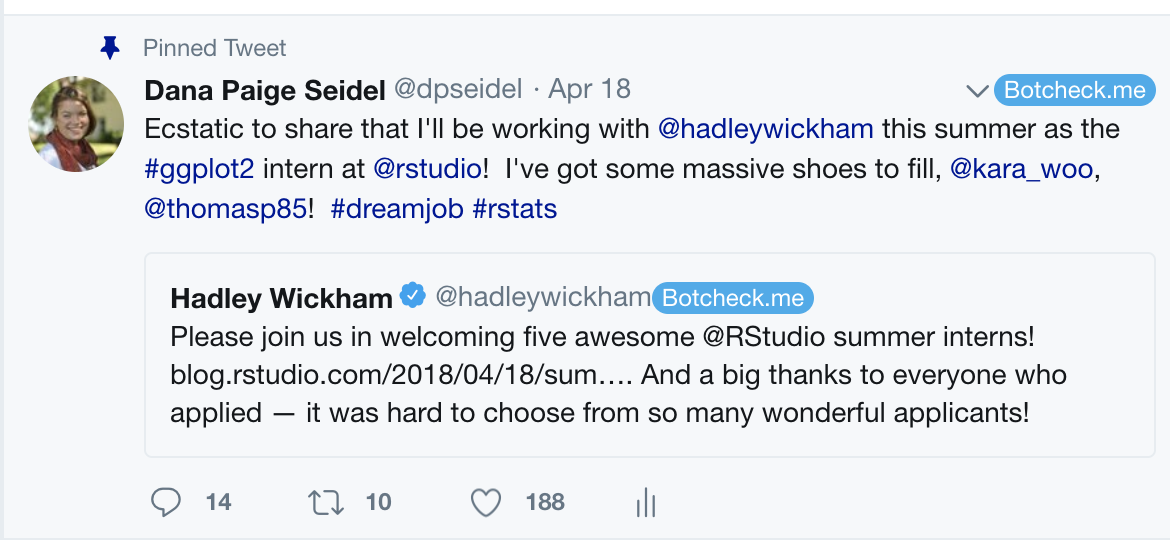Image resolution: width=1170 pixels, height=540 pixels.
Task: Open @kara_woo's profile link
Action: 1022,169
